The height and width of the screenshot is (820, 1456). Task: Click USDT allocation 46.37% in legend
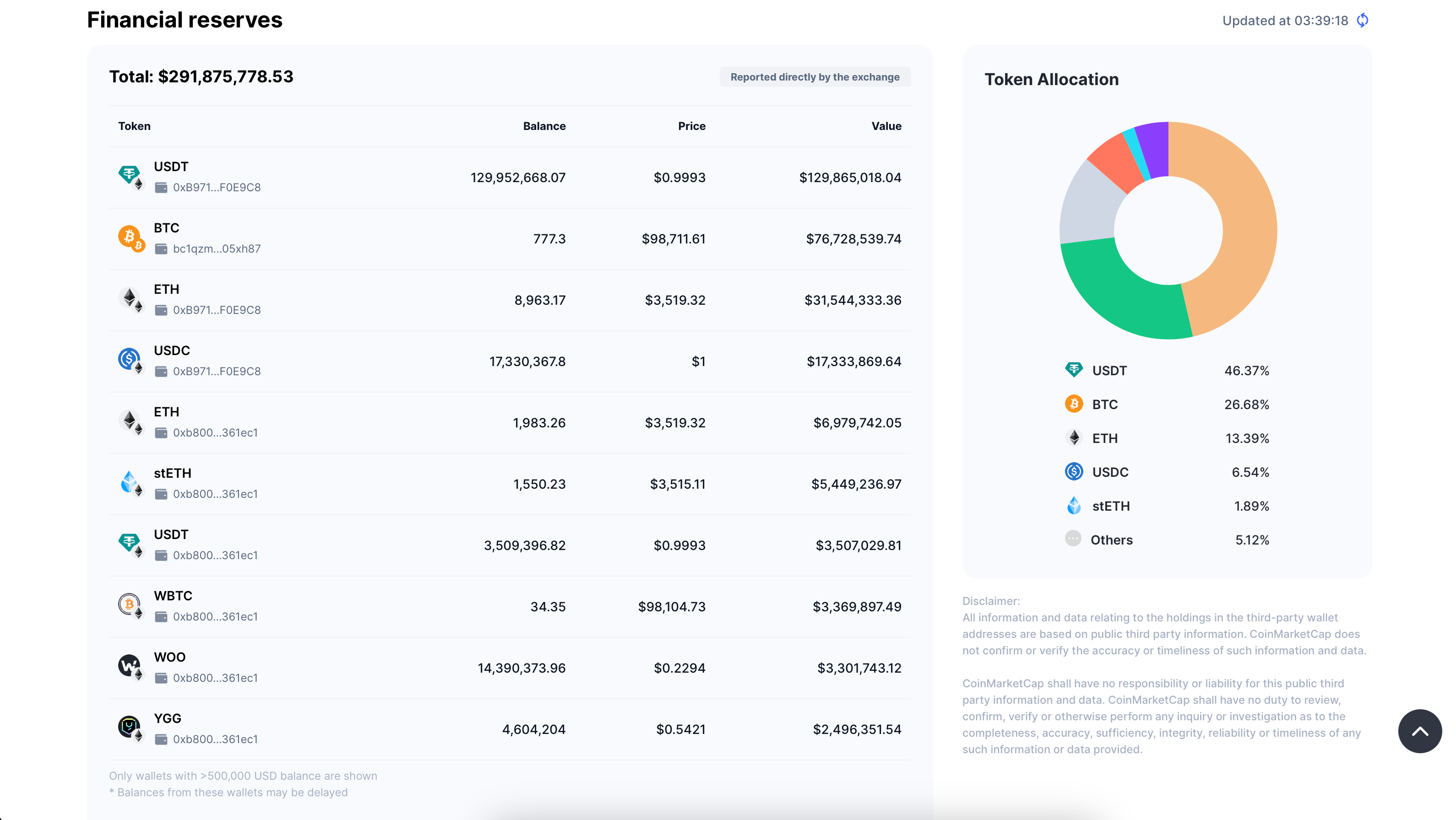1247,371
